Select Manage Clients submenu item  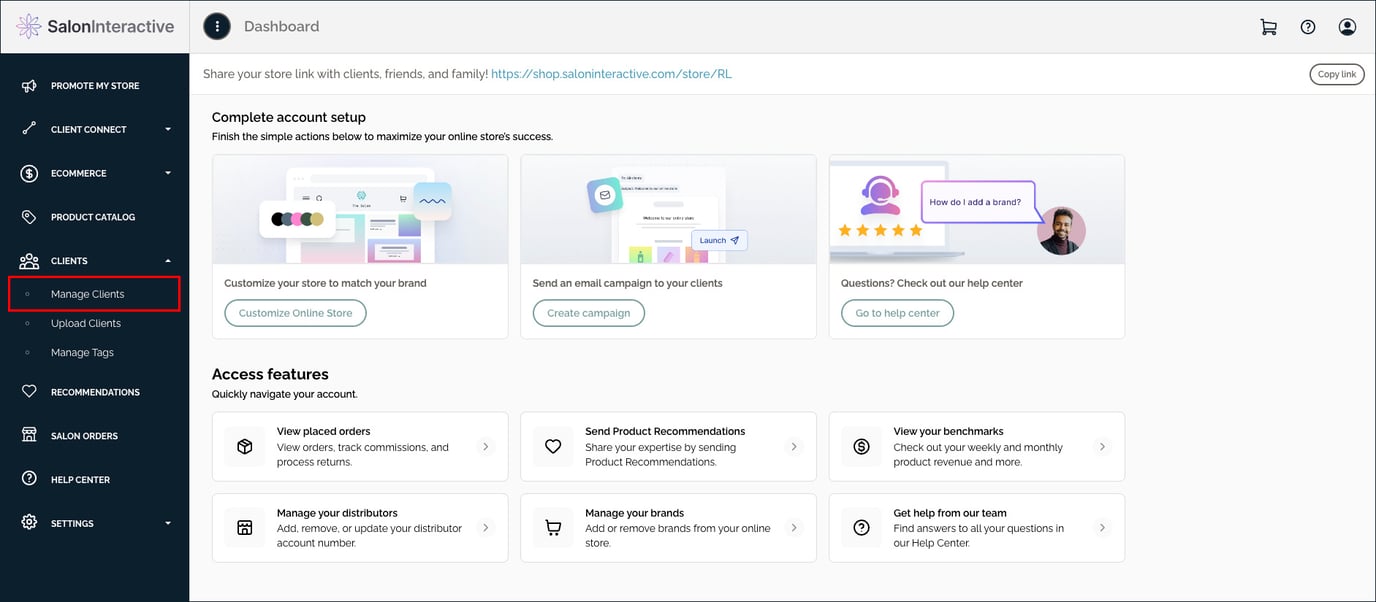point(94,294)
